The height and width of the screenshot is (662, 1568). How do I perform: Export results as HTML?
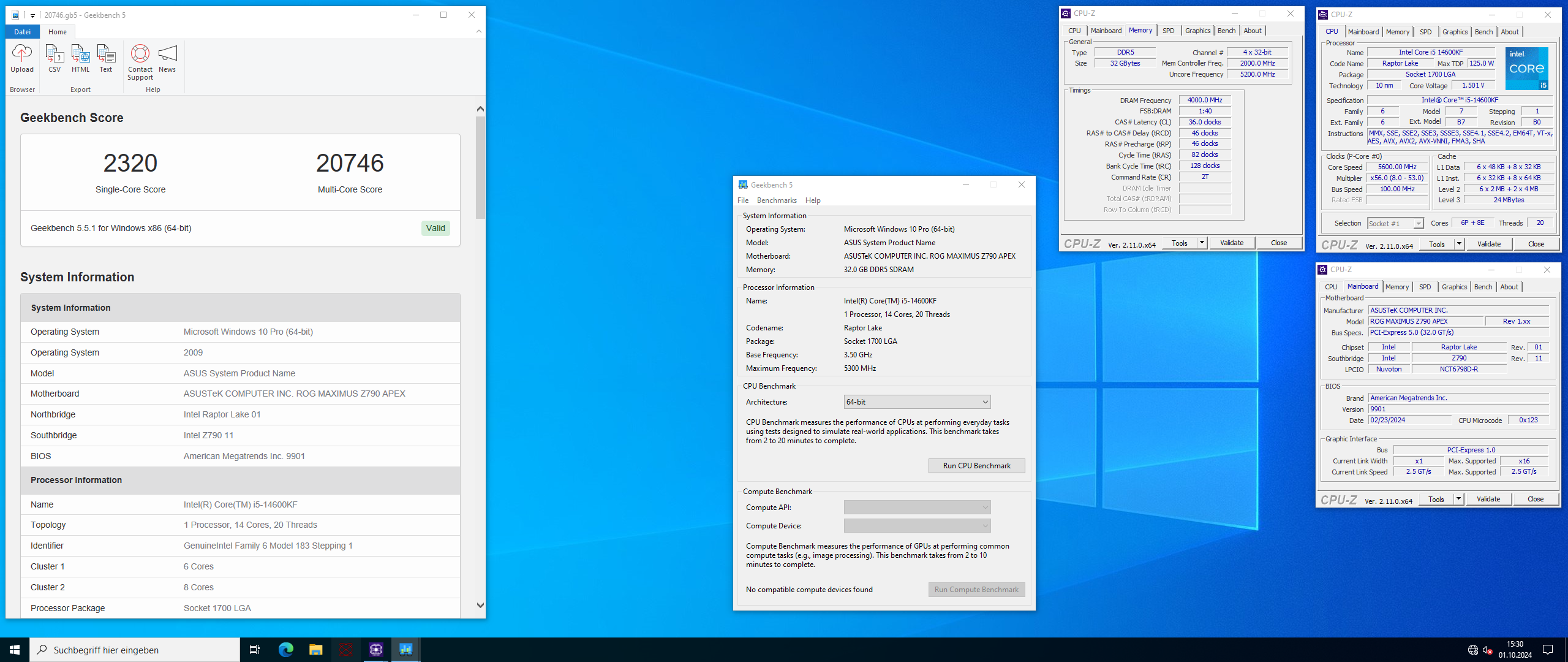click(x=80, y=59)
